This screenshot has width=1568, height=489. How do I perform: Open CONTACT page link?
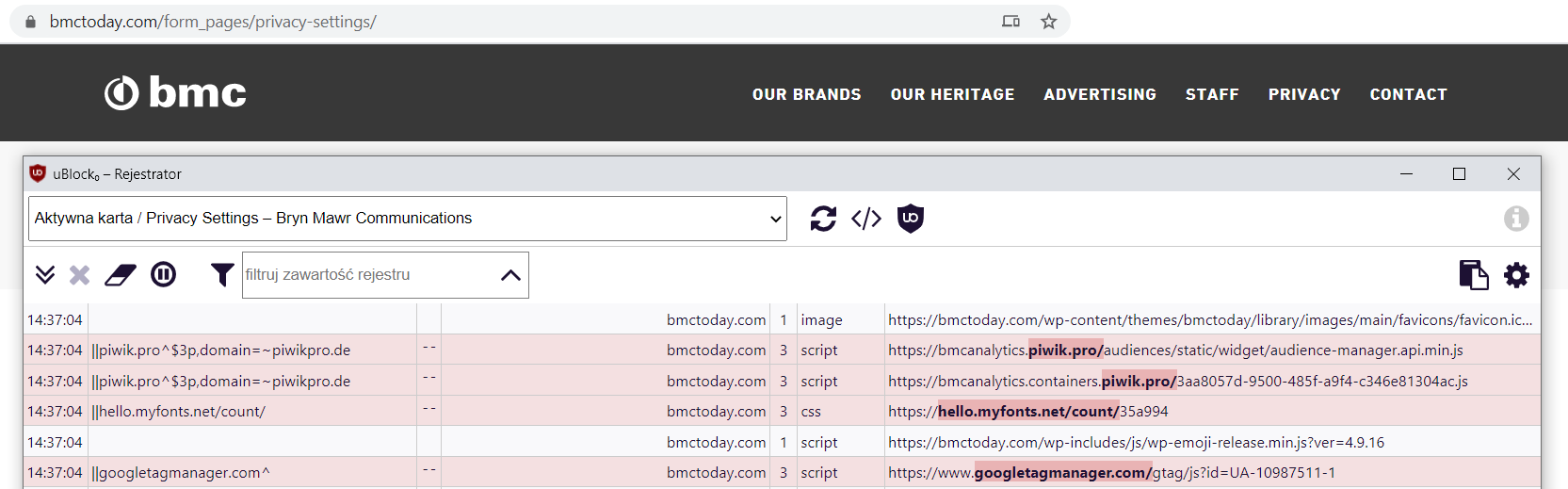[1409, 94]
